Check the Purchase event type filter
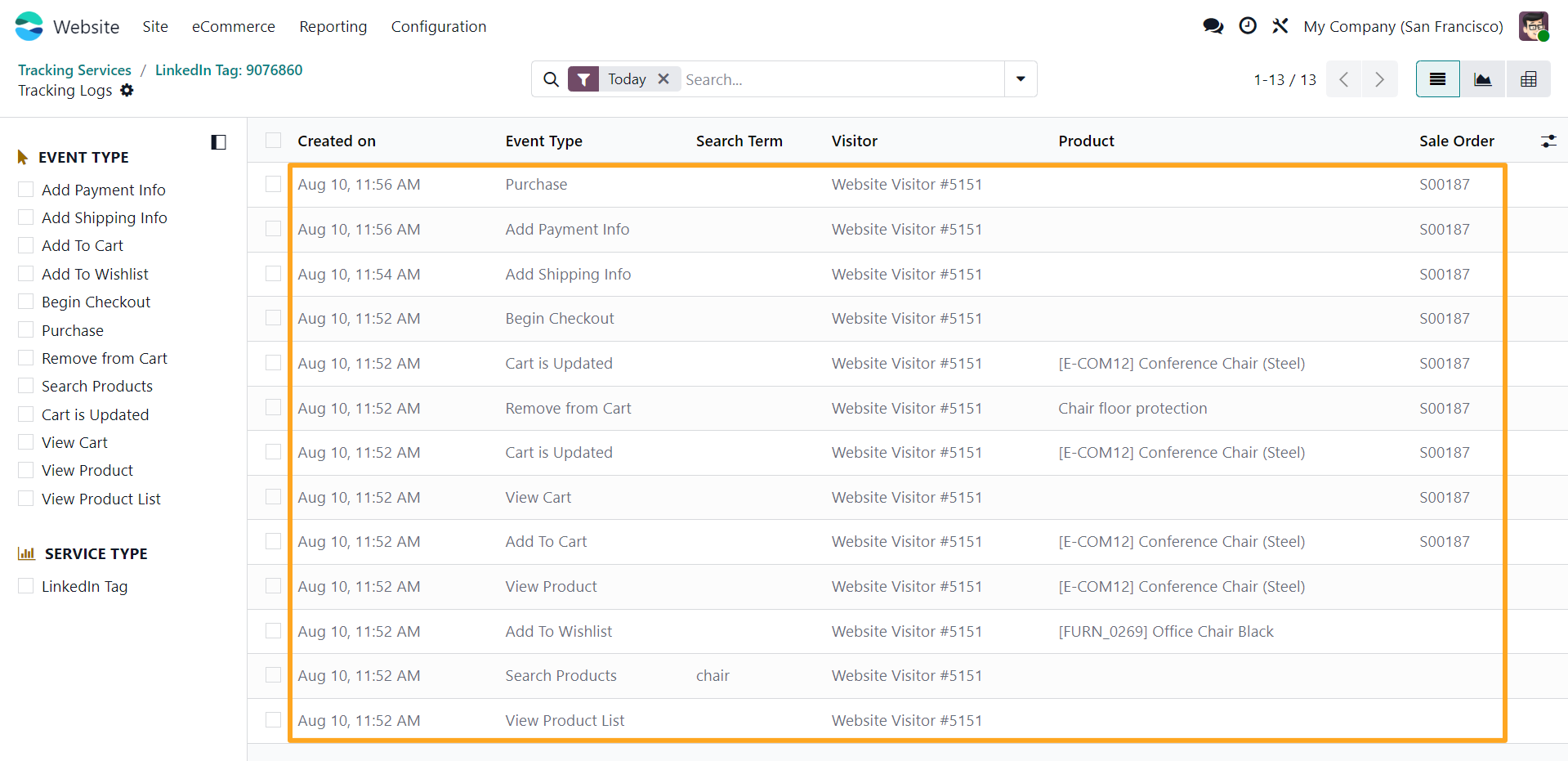The height and width of the screenshot is (761, 1568). pyautogui.click(x=26, y=330)
